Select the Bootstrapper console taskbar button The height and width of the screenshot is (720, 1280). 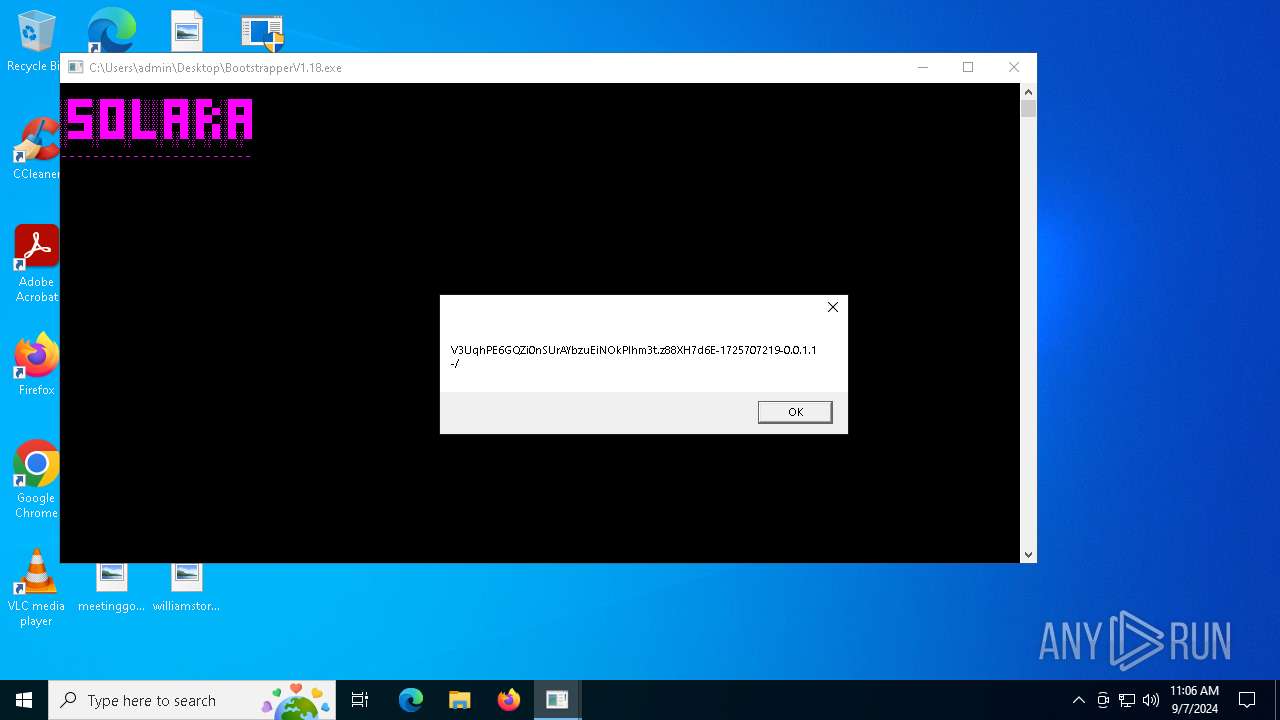(557, 700)
